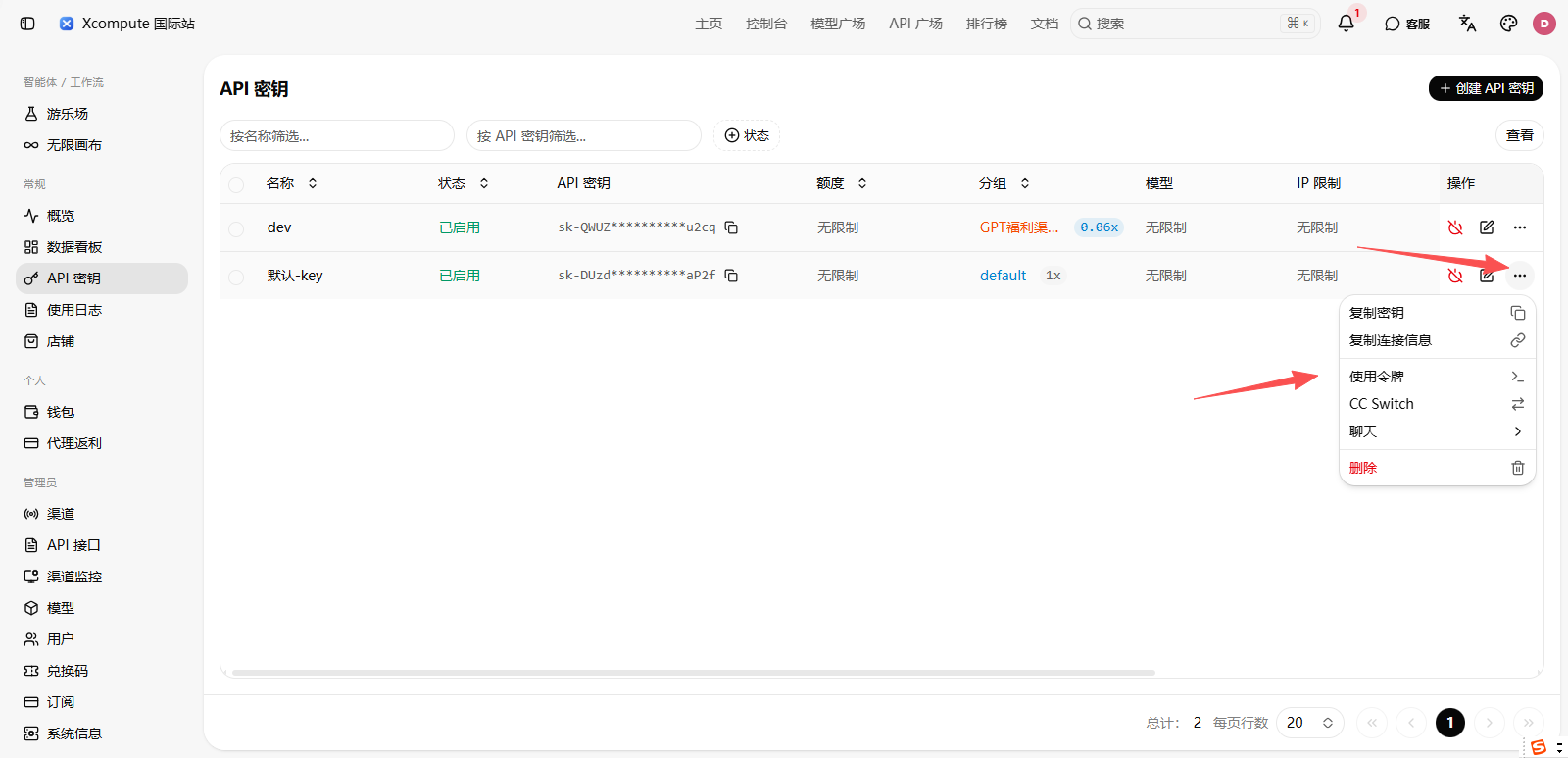Add a 状态 filter
The height and width of the screenshot is (758, 1568).
coord(747,135)
